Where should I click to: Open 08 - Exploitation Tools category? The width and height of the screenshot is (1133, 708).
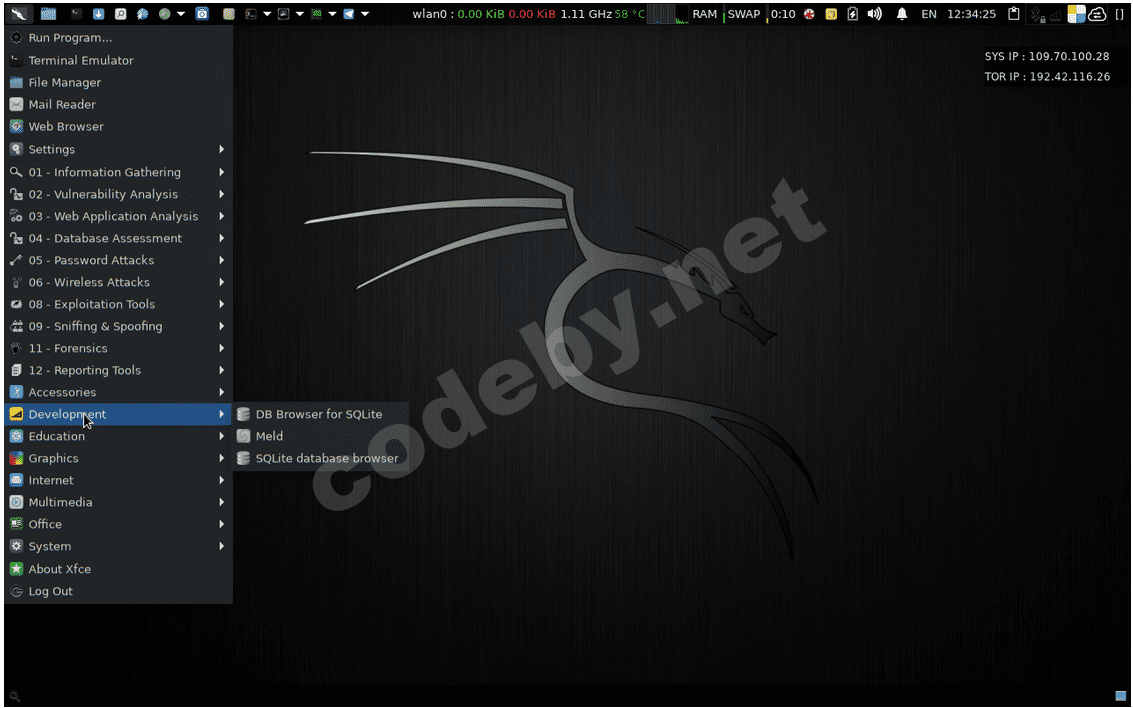[119, 304]
